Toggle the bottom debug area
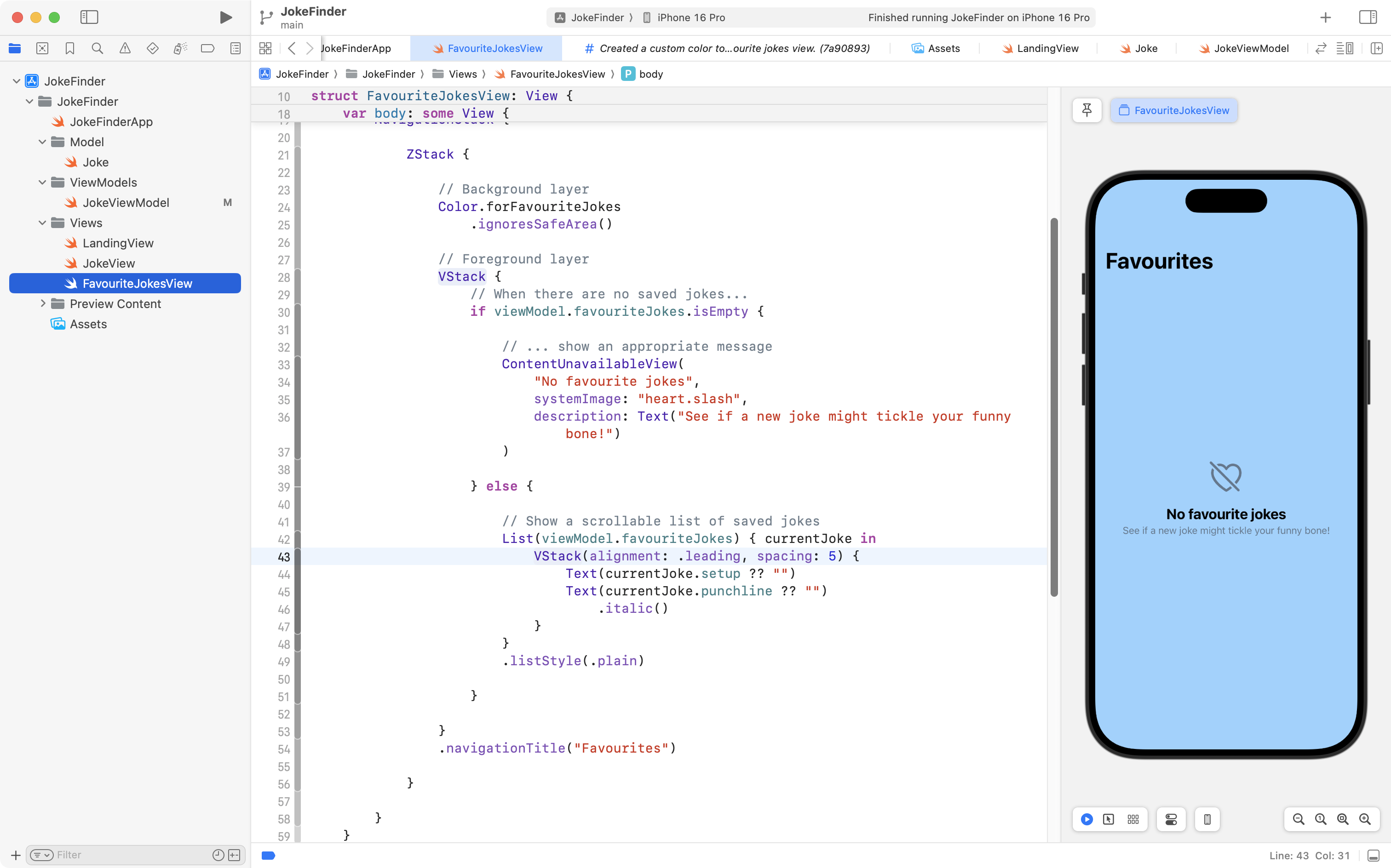 tap(1373, 856)
